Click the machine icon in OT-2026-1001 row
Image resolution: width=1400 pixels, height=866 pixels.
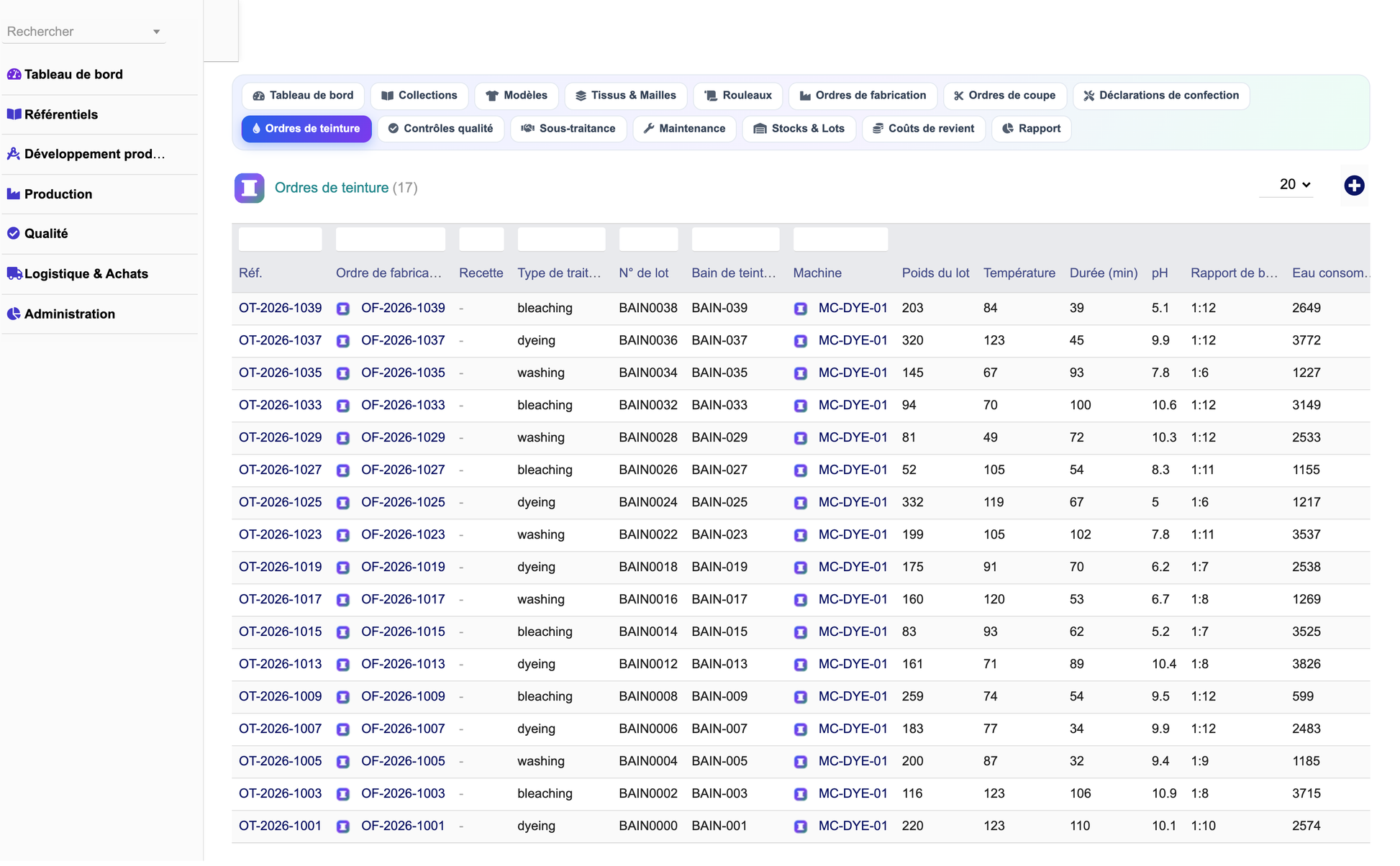800,826
